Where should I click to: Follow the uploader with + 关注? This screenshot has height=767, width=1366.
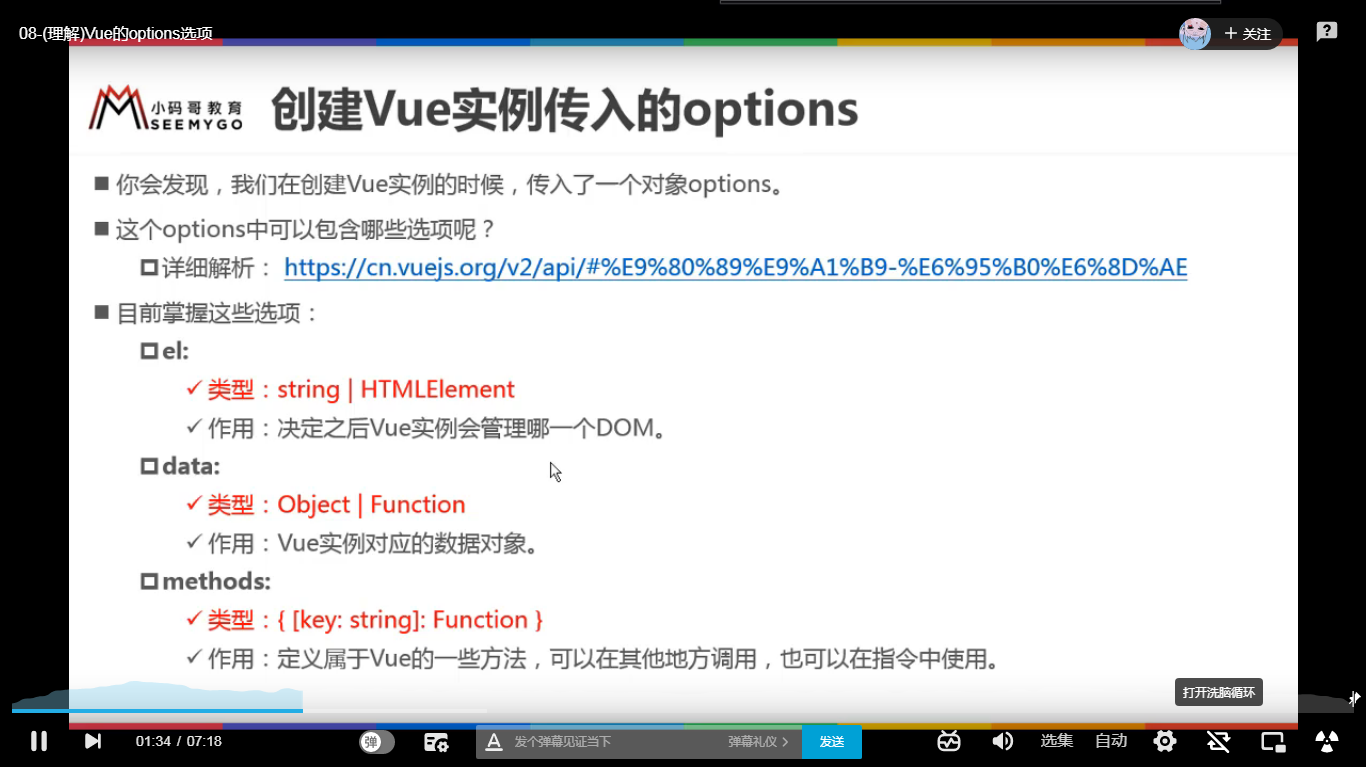(x=1248, y=34)
